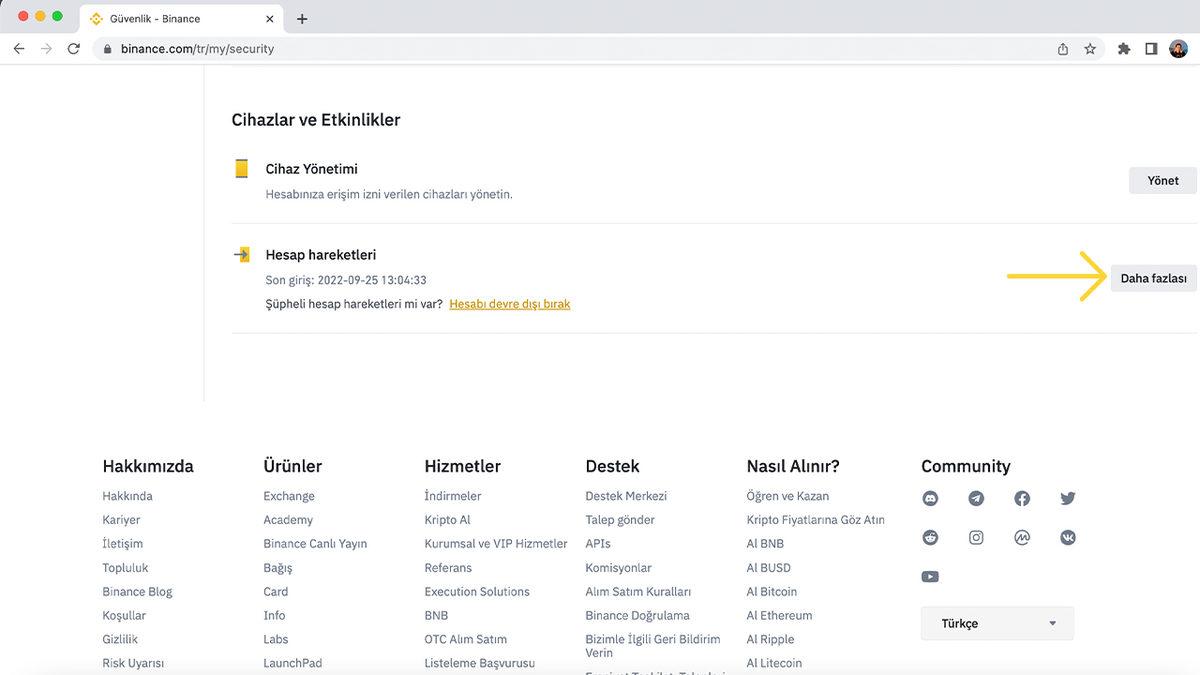Viewport: 1200px width, 675px height.
Task: Click the Telegram community icon
Action: 976,498
